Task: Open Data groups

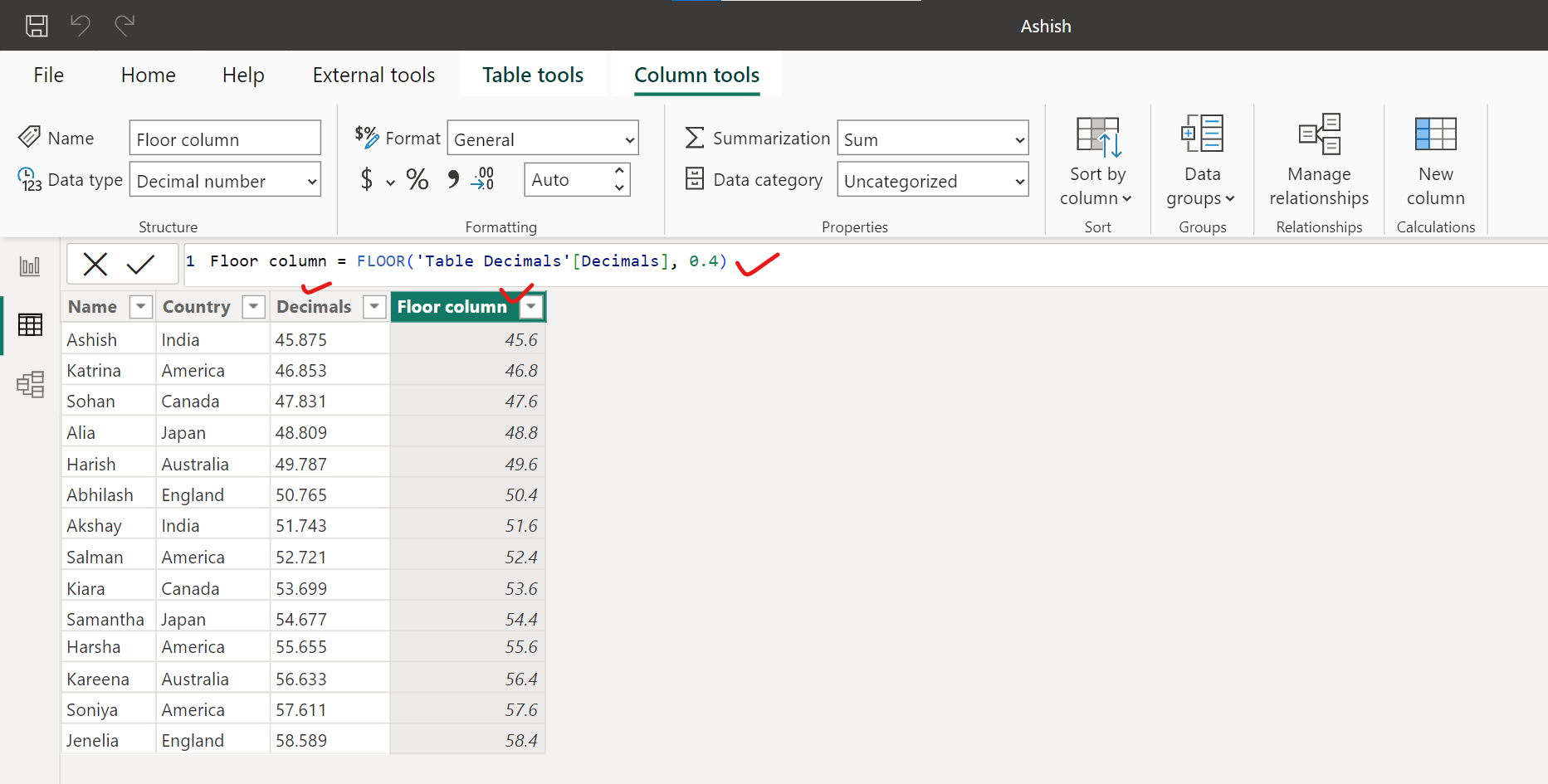Action: (1201, 163)
